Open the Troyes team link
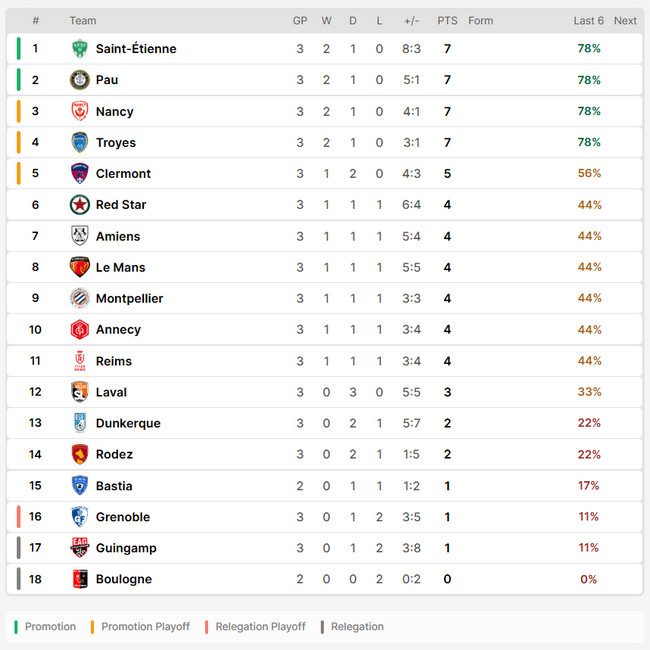Image resolution: width=650 pixels, height=650 pixels. 115,143
